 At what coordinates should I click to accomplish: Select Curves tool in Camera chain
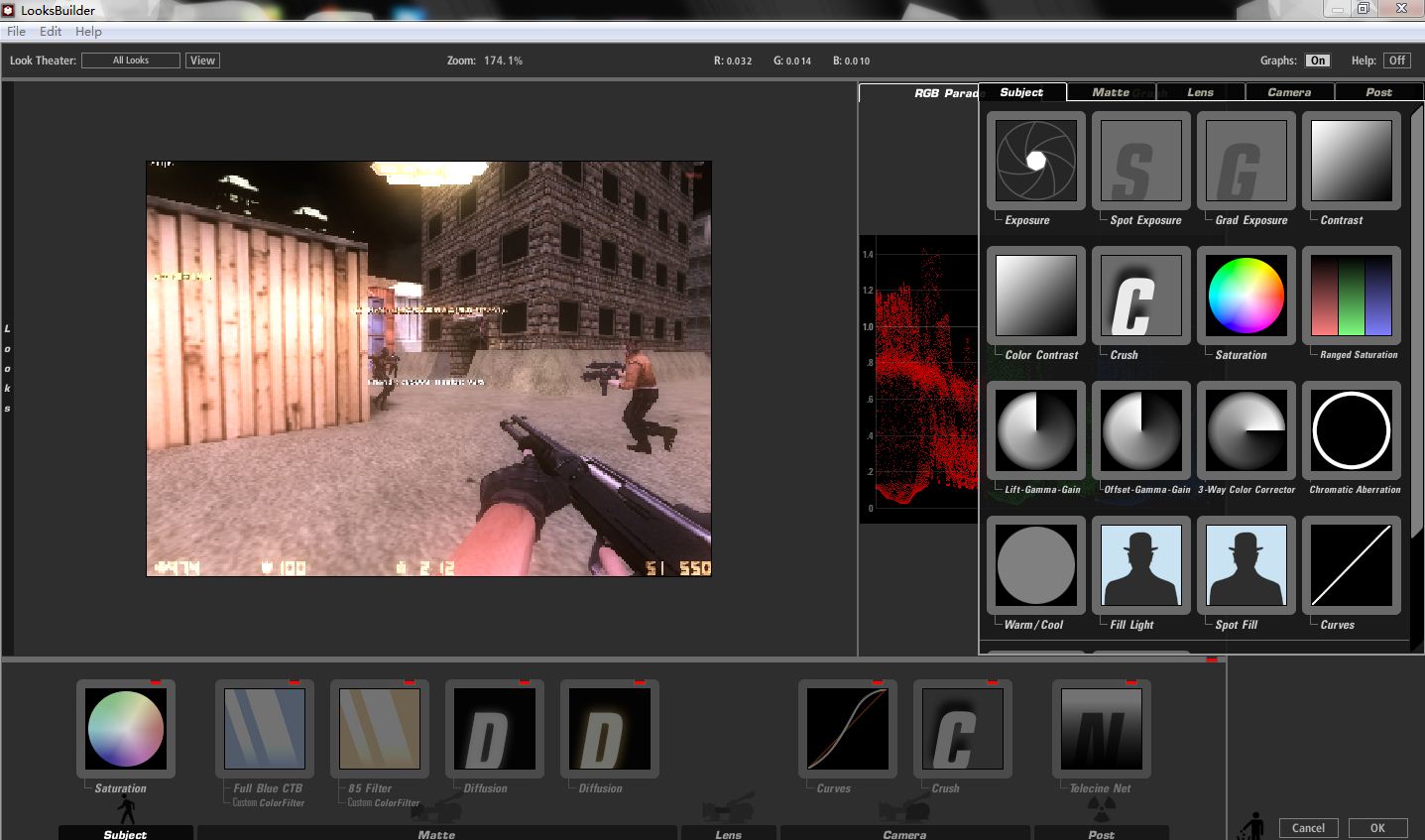point(847,729)
